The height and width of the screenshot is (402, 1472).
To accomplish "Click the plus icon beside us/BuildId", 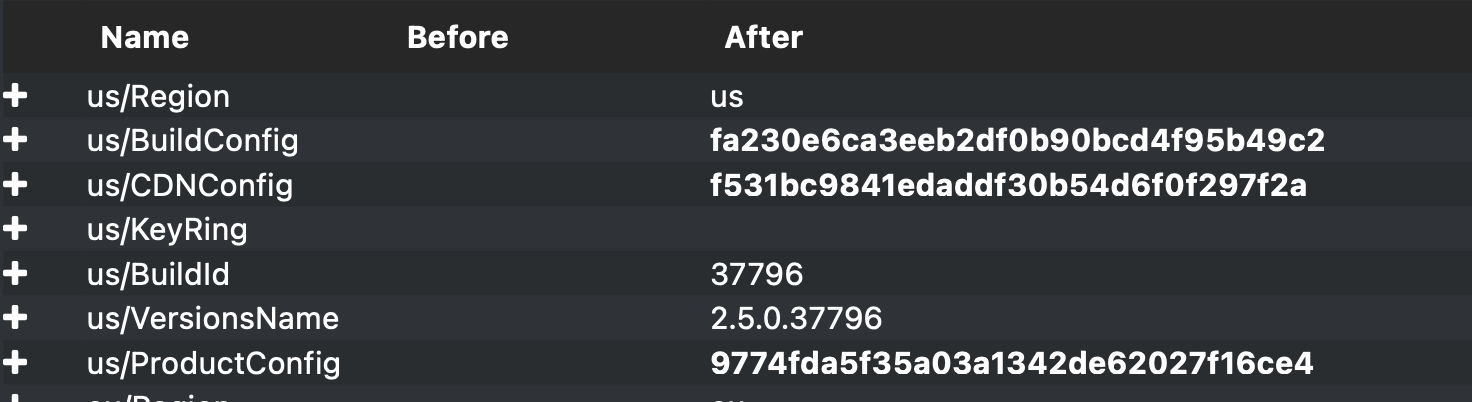I will [15, 274].
